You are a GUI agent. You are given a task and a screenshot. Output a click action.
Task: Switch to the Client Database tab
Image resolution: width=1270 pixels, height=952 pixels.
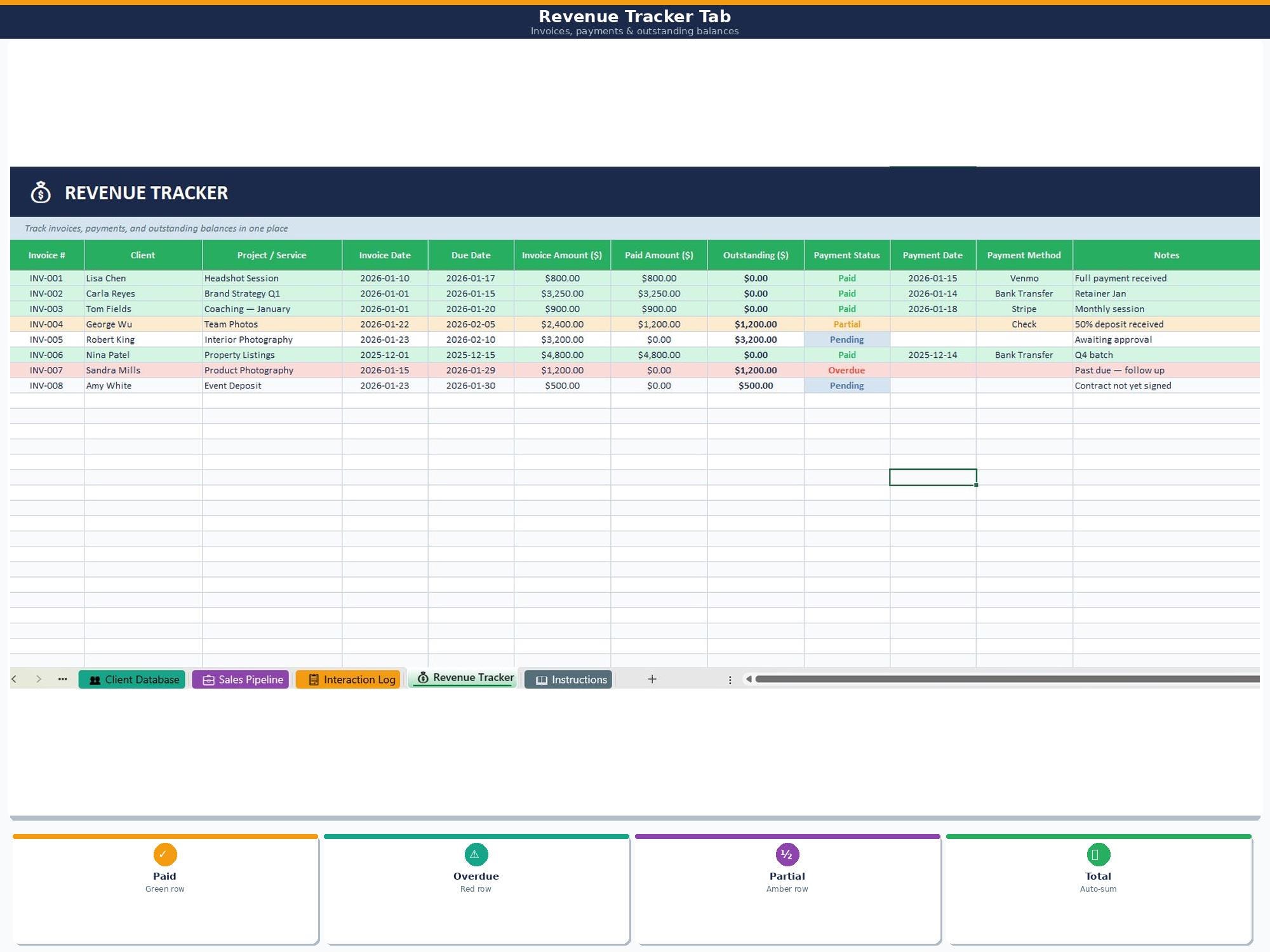[132, 679]
